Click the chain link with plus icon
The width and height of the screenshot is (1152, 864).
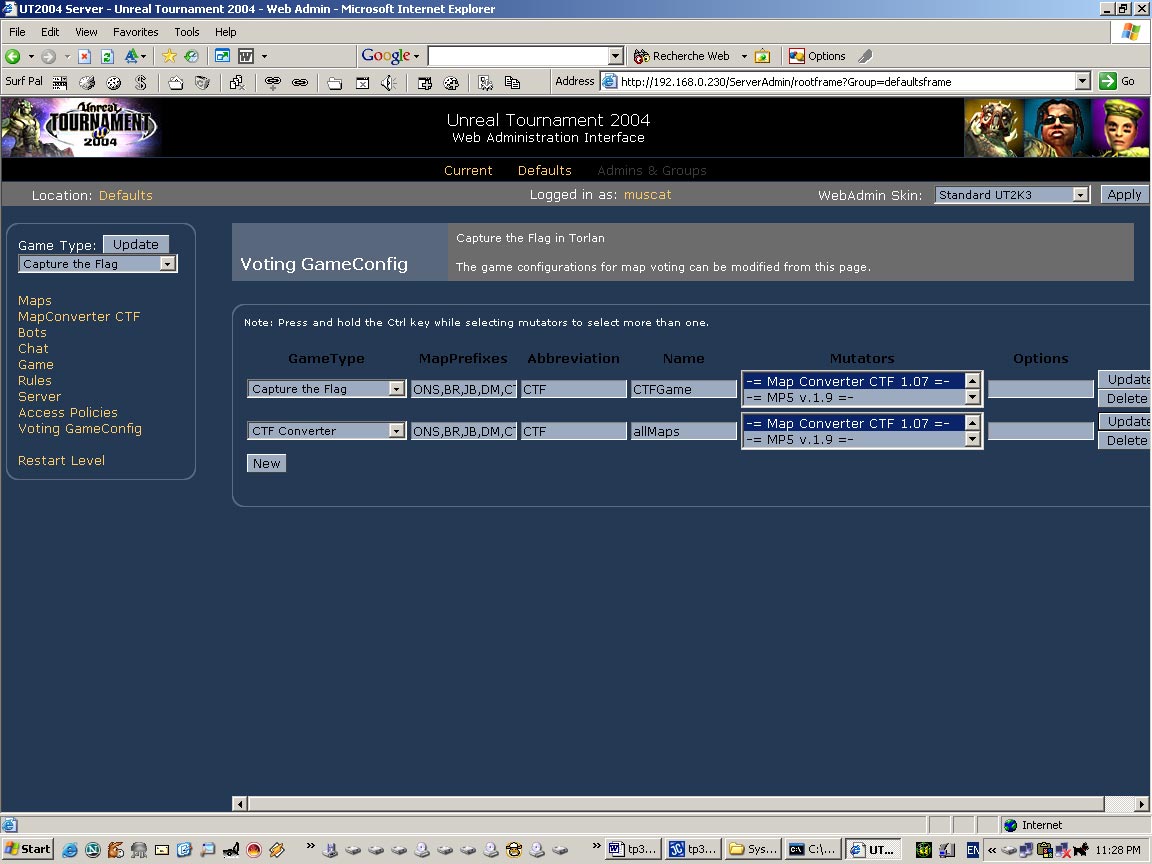pos(273,82)
